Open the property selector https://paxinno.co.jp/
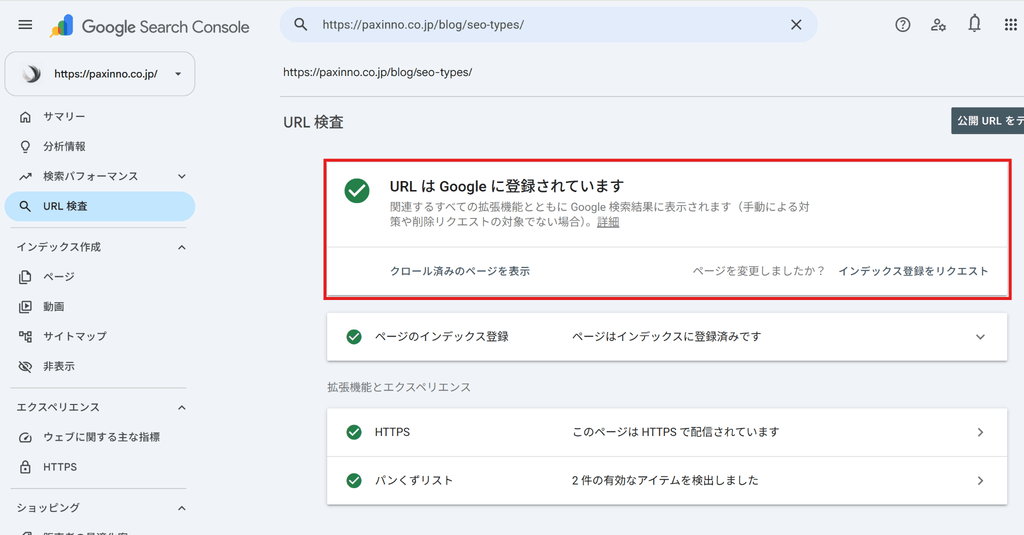 point(100,74)
